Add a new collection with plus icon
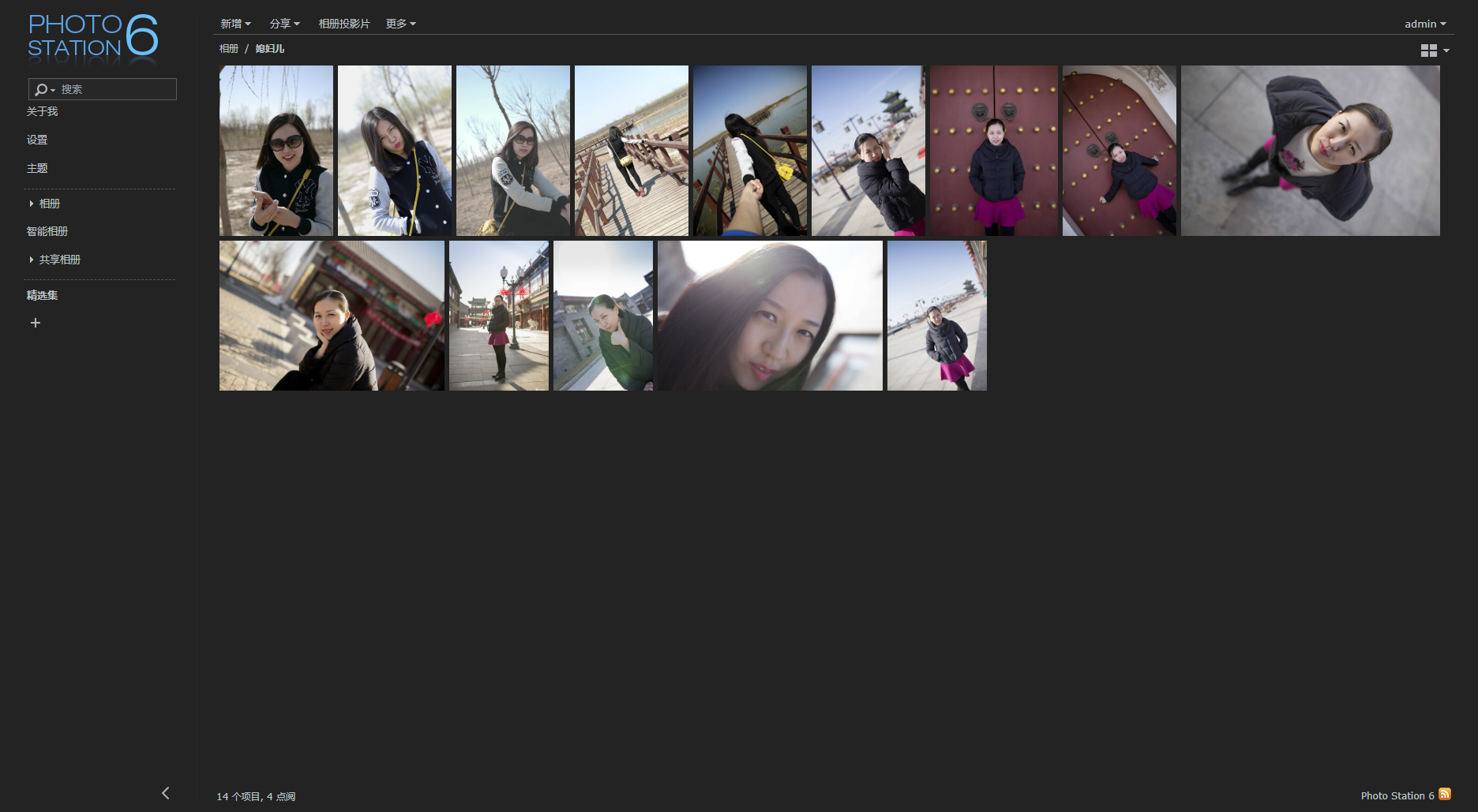The width and height of the screenshot is (1478, 812). tap(35, 323)
